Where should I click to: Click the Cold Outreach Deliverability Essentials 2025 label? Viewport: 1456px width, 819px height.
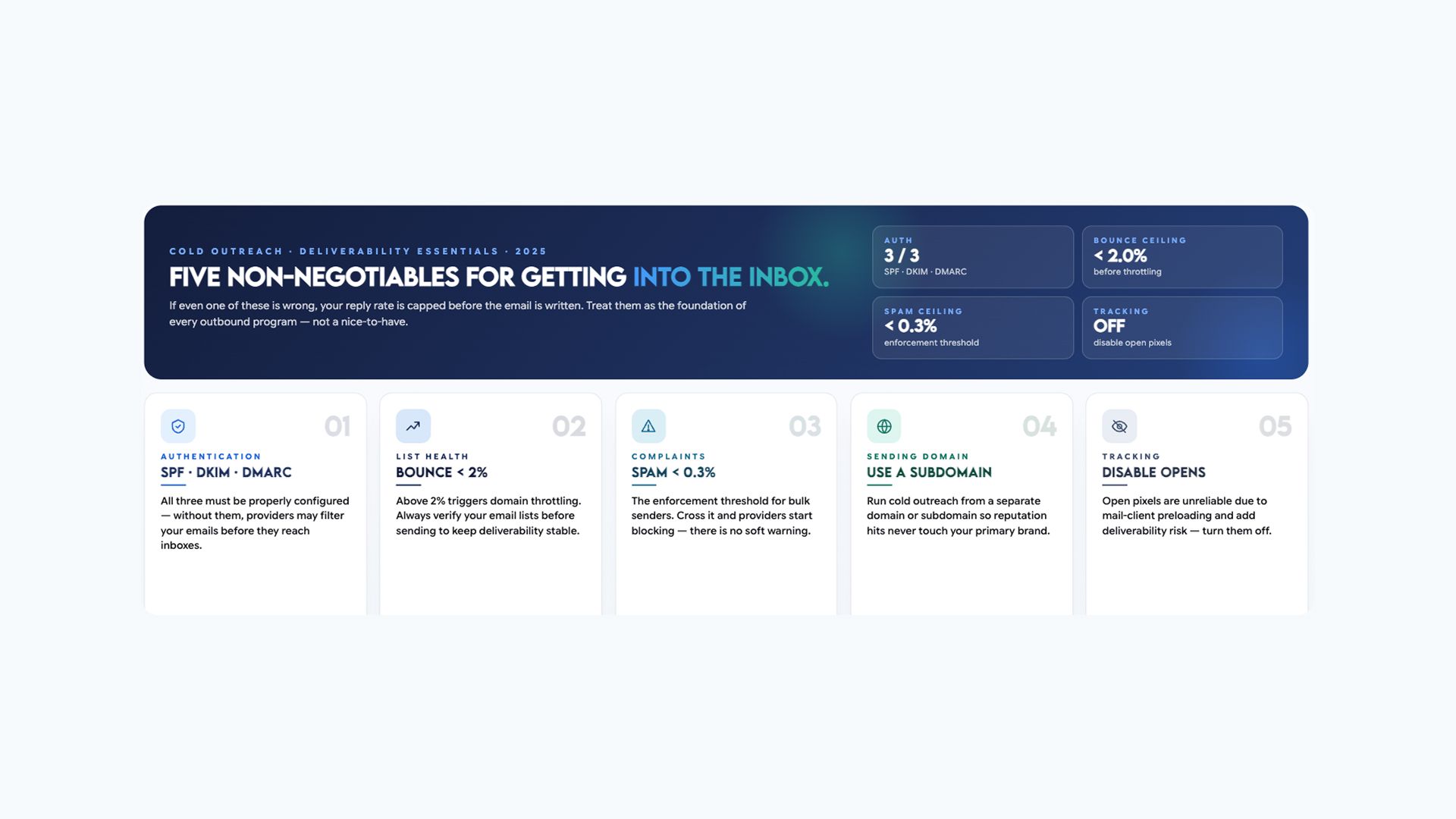coord(358,251)
